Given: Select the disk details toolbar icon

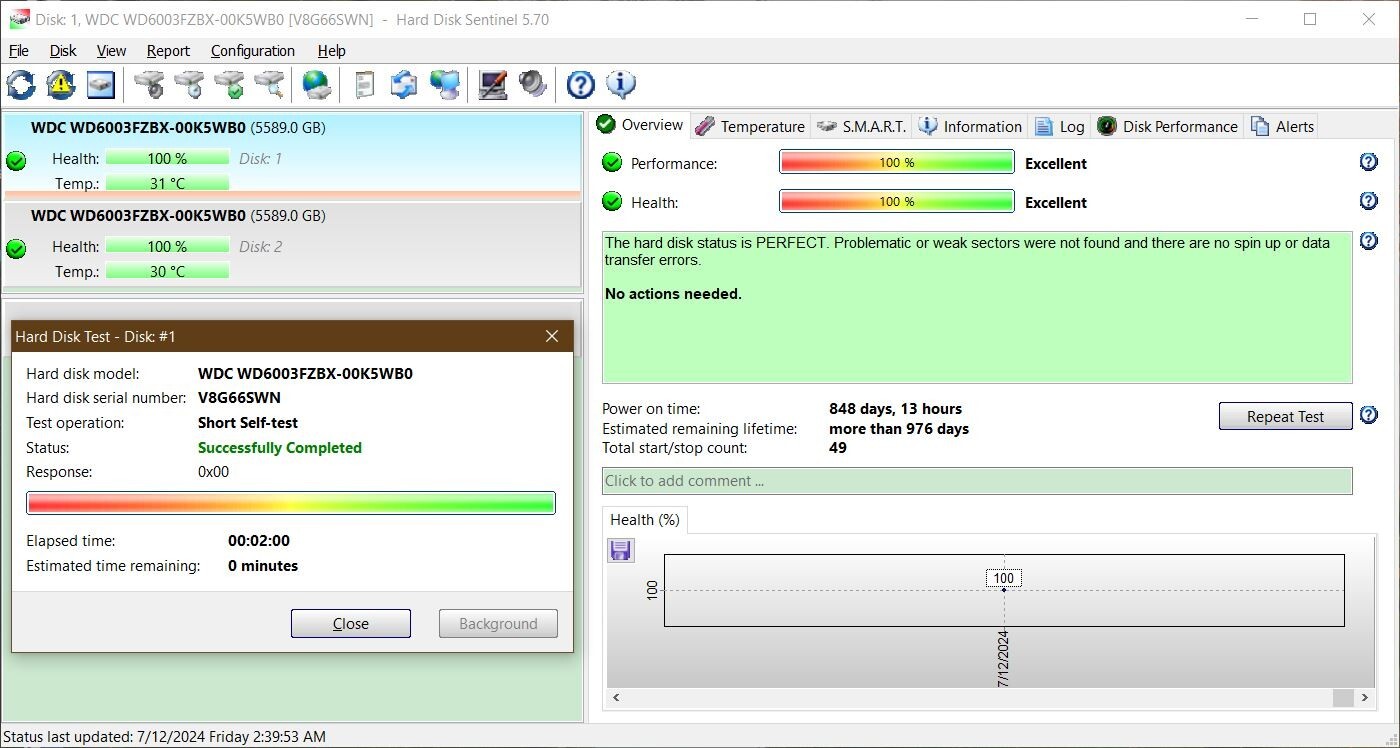Looking at the screenshot, I should (x=100, y=84).
